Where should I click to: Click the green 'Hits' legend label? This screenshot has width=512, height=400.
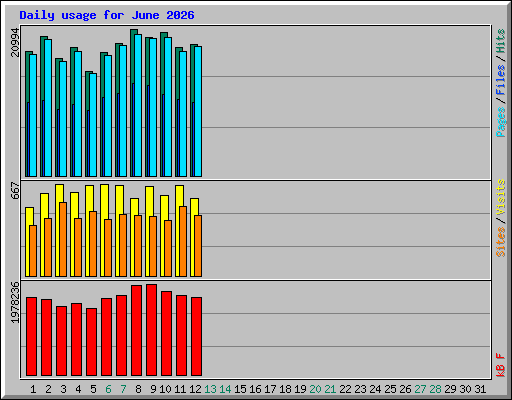pyautogui.click(x=501, y=41)
